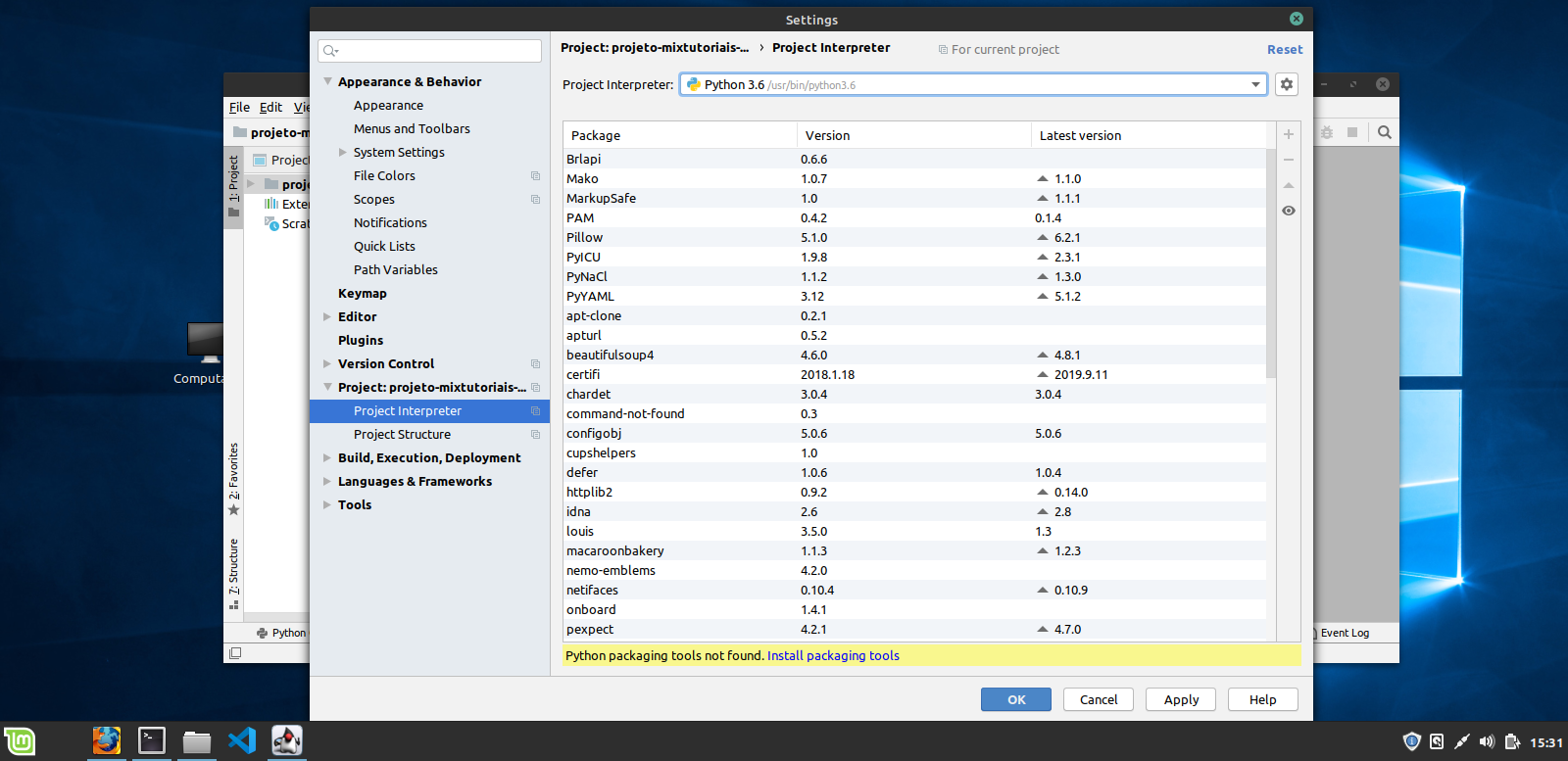Click the upgrade package arrow icon

(1289, 185)
